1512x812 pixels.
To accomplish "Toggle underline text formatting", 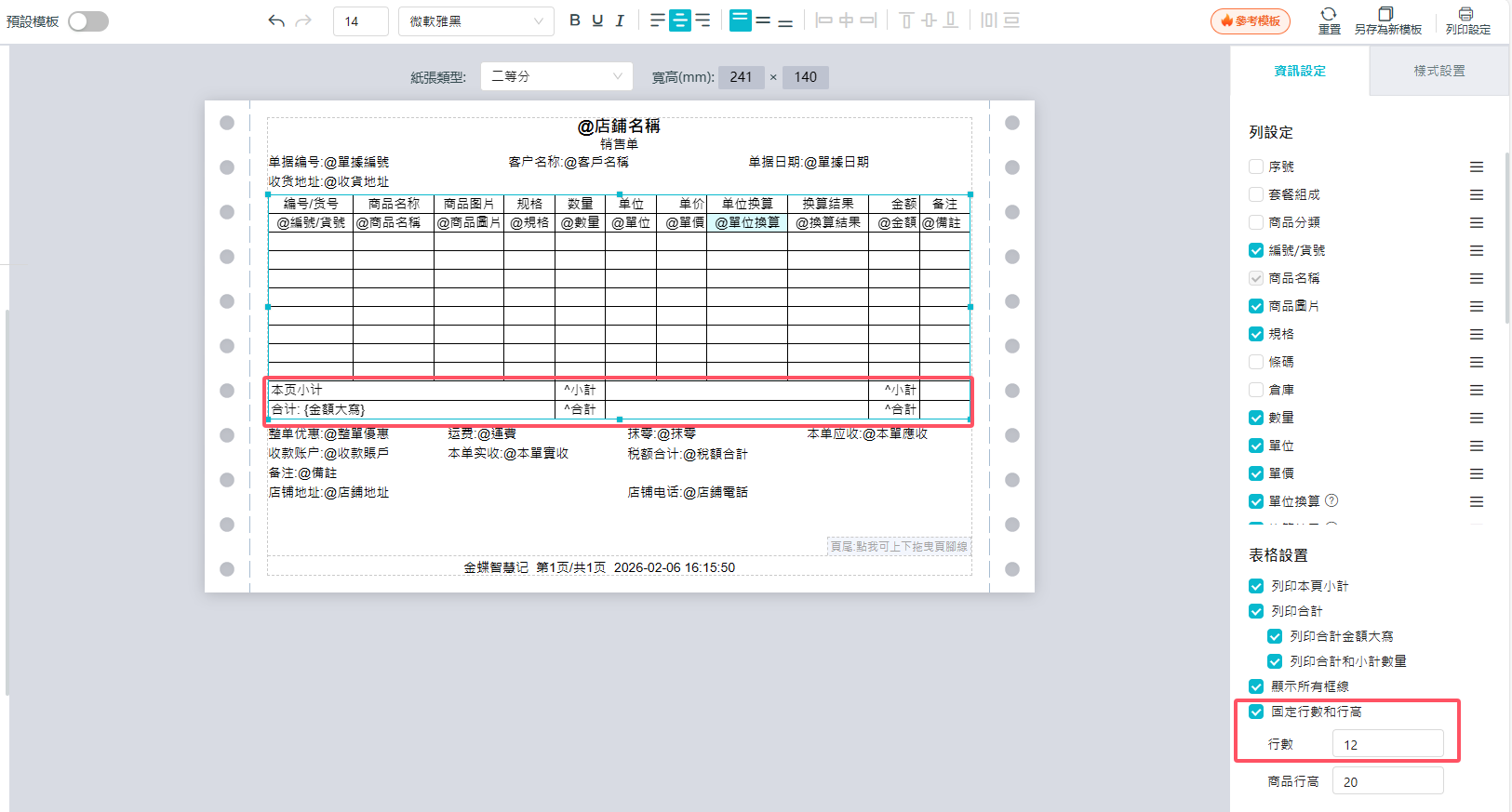I will click(x=597, y=20).
